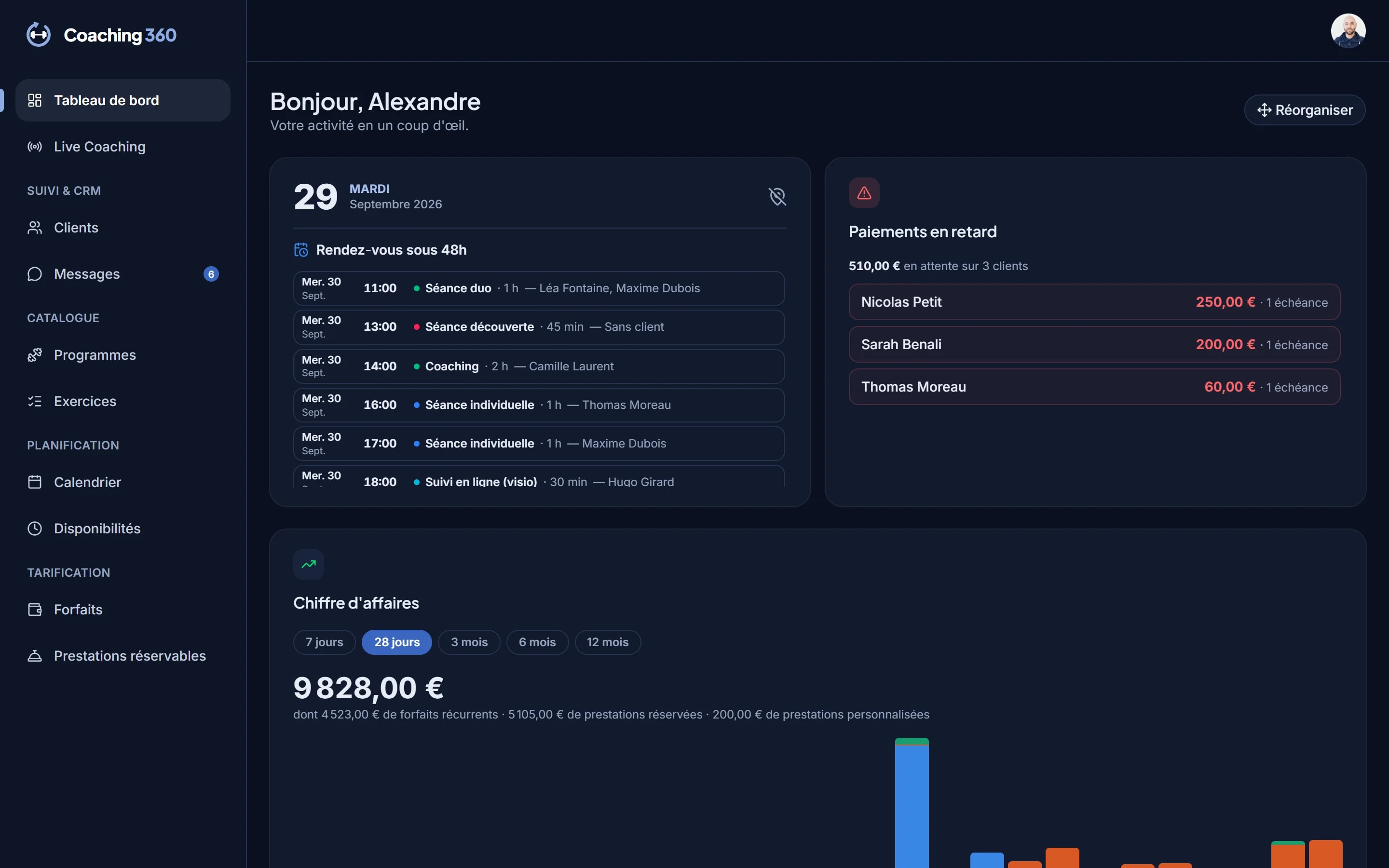This screenshot has width=1389, height=868.
Task: Open Nicolas Petit late payment row
Action: (1094, 302)
